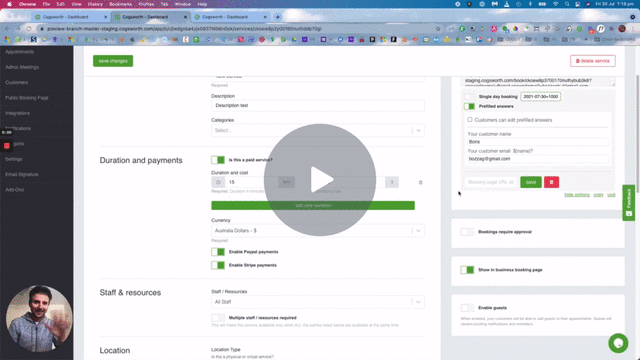The width and height of the screenshot is (640, 360).
Task: Click the visit link
Action: [x=611, y=195]
